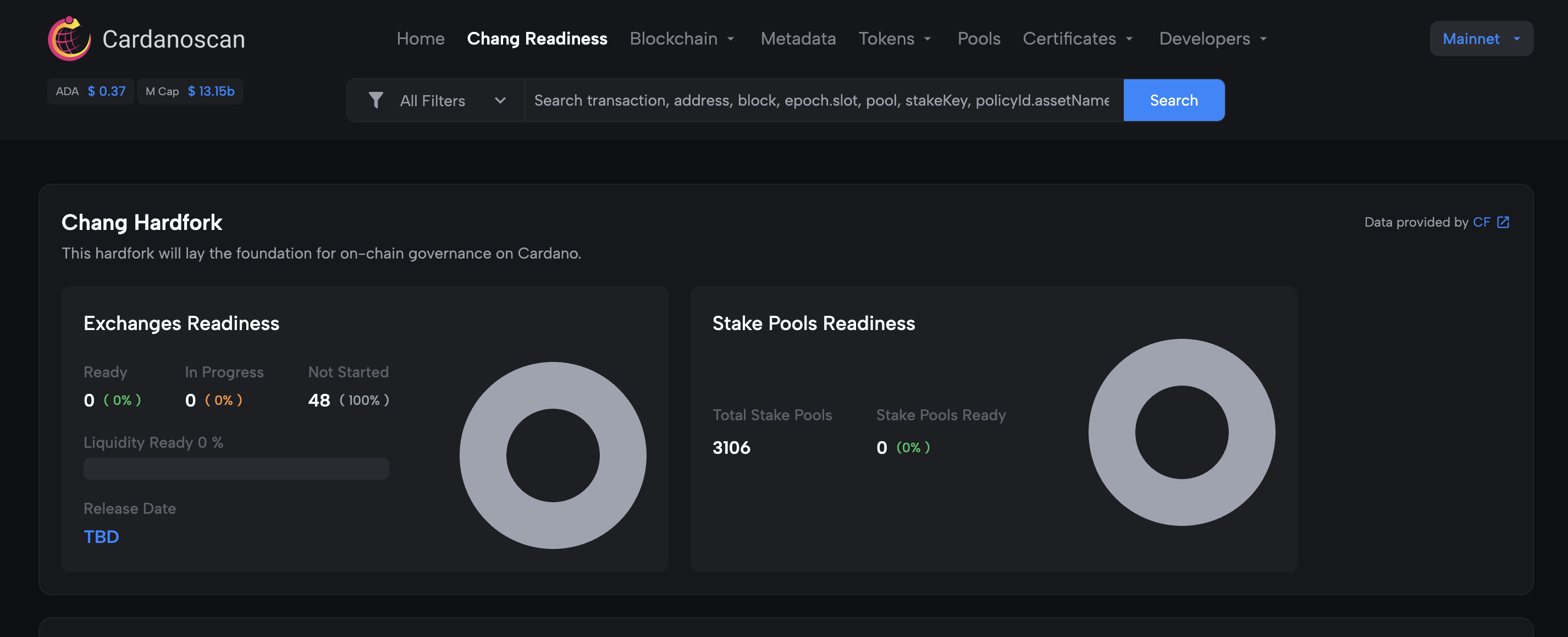Open the Metadata page

click(x=798, y=39)
